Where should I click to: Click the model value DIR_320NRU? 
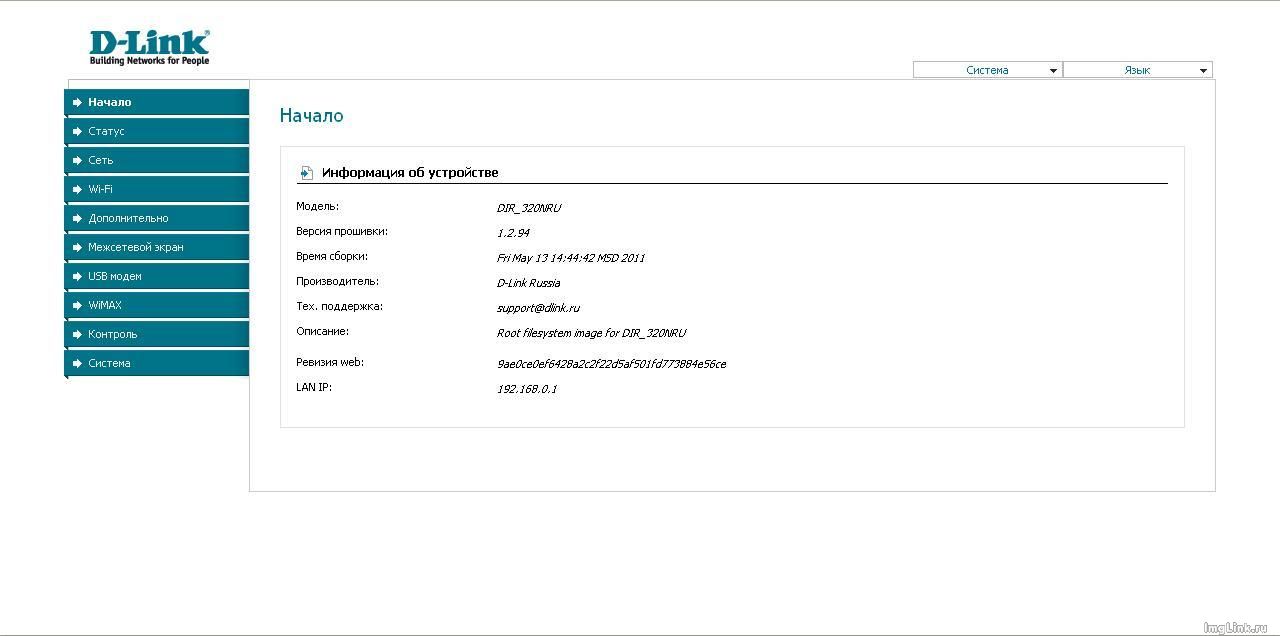tap(529, 208)
